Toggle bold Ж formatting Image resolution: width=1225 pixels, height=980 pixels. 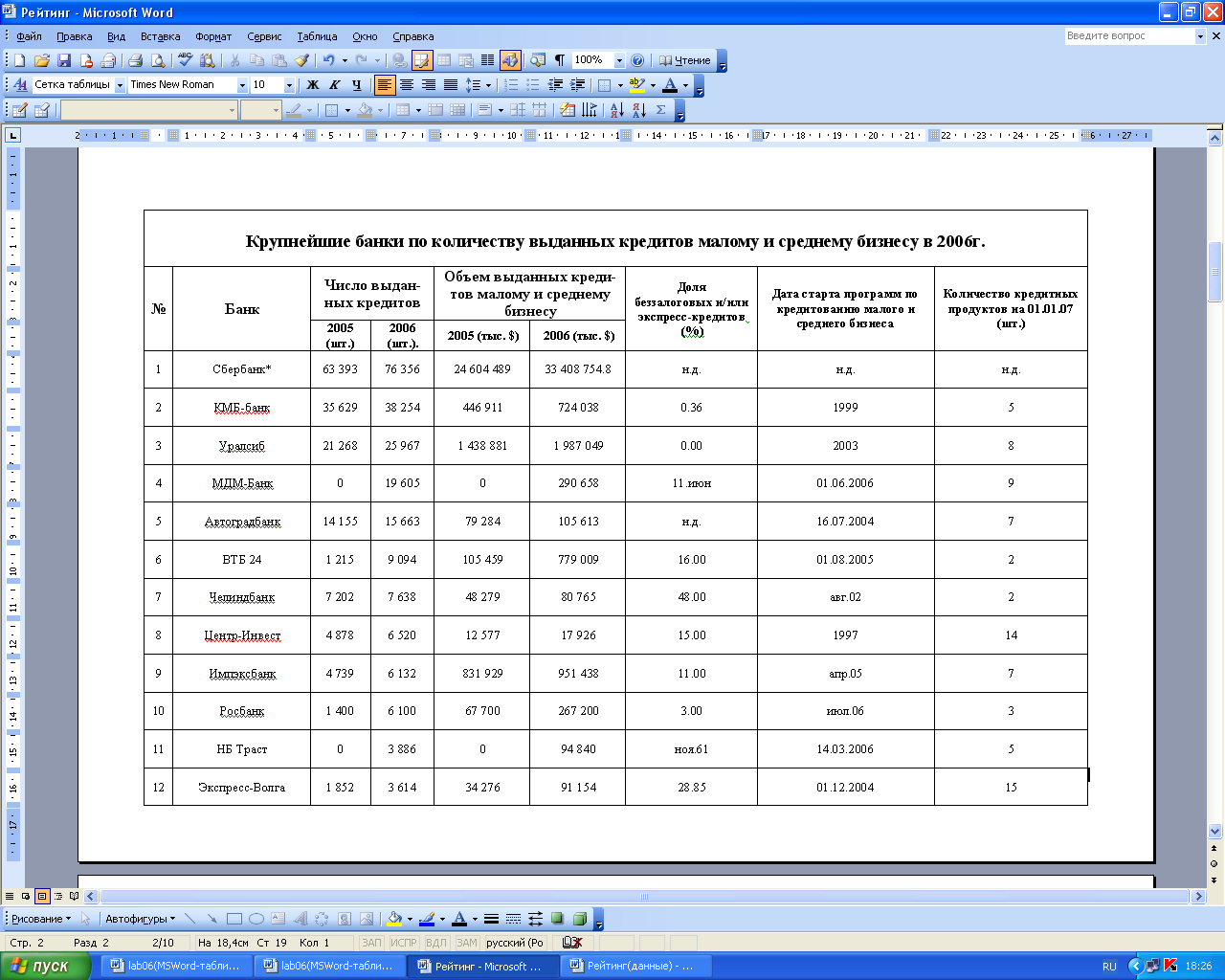pyautogui.click(x=312, y=85)
